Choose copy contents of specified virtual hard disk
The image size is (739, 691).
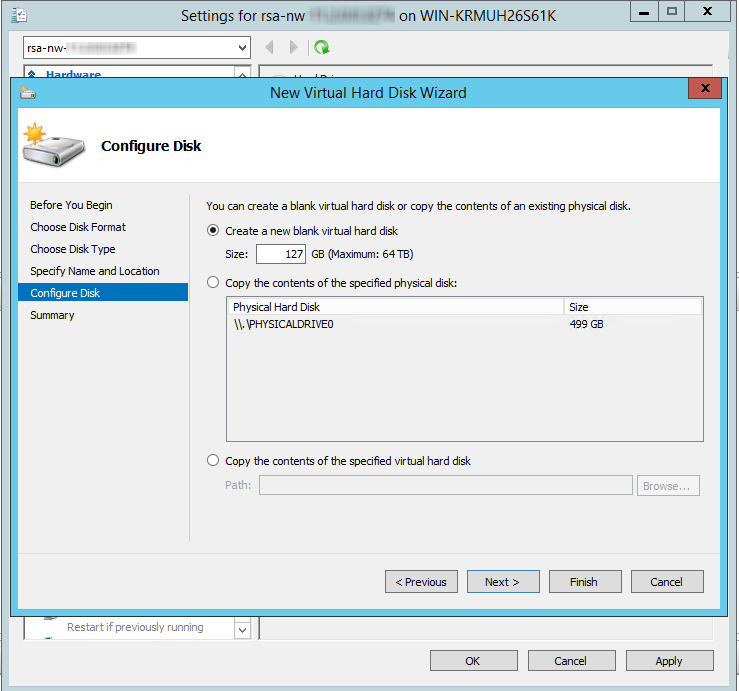tap(213, 461)
